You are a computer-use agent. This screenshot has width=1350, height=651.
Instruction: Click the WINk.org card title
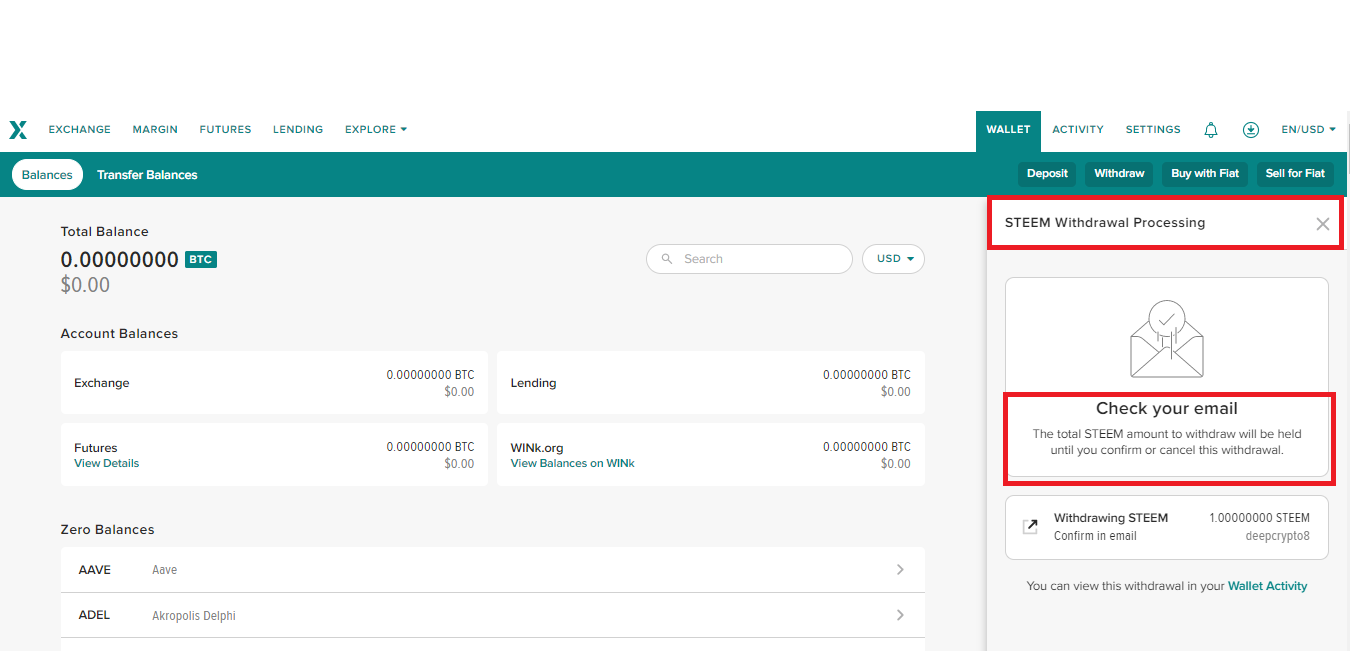click(537, 448)
